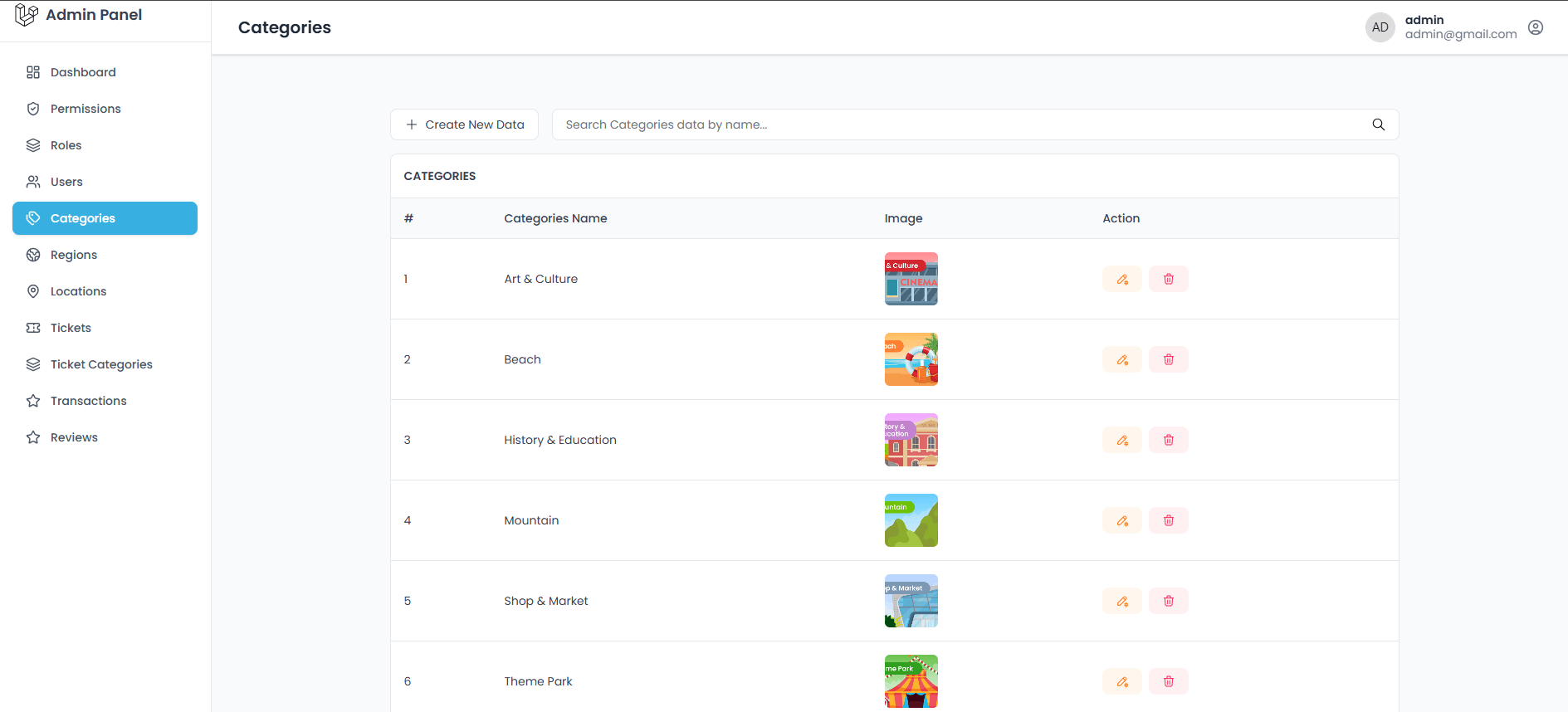Viewport: 1568px width, 712px height.
Task: Click the edit icon for Art & Culture
Action: [1122, 279]
